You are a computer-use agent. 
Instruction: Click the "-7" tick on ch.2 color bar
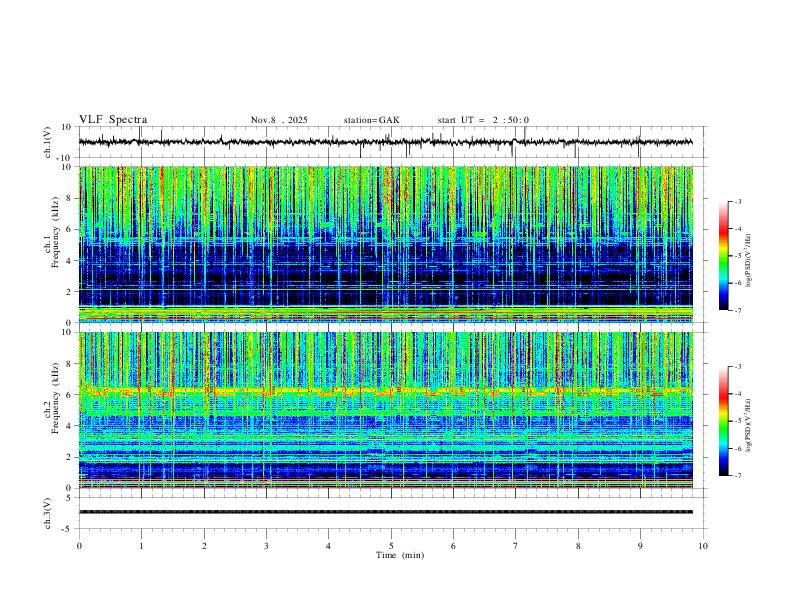tap(737, 476)
